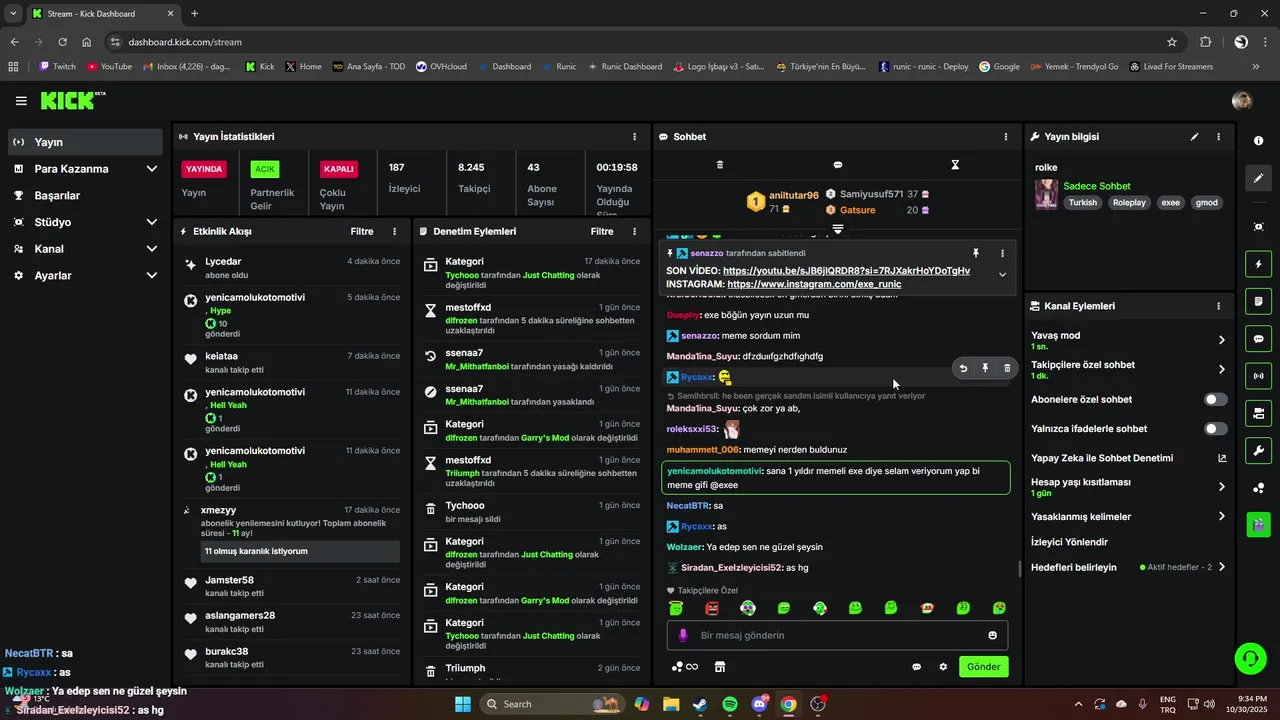Open the shop icon below chat input
This screenshot has height=720, width=1280.
click(x=719, y=667)
